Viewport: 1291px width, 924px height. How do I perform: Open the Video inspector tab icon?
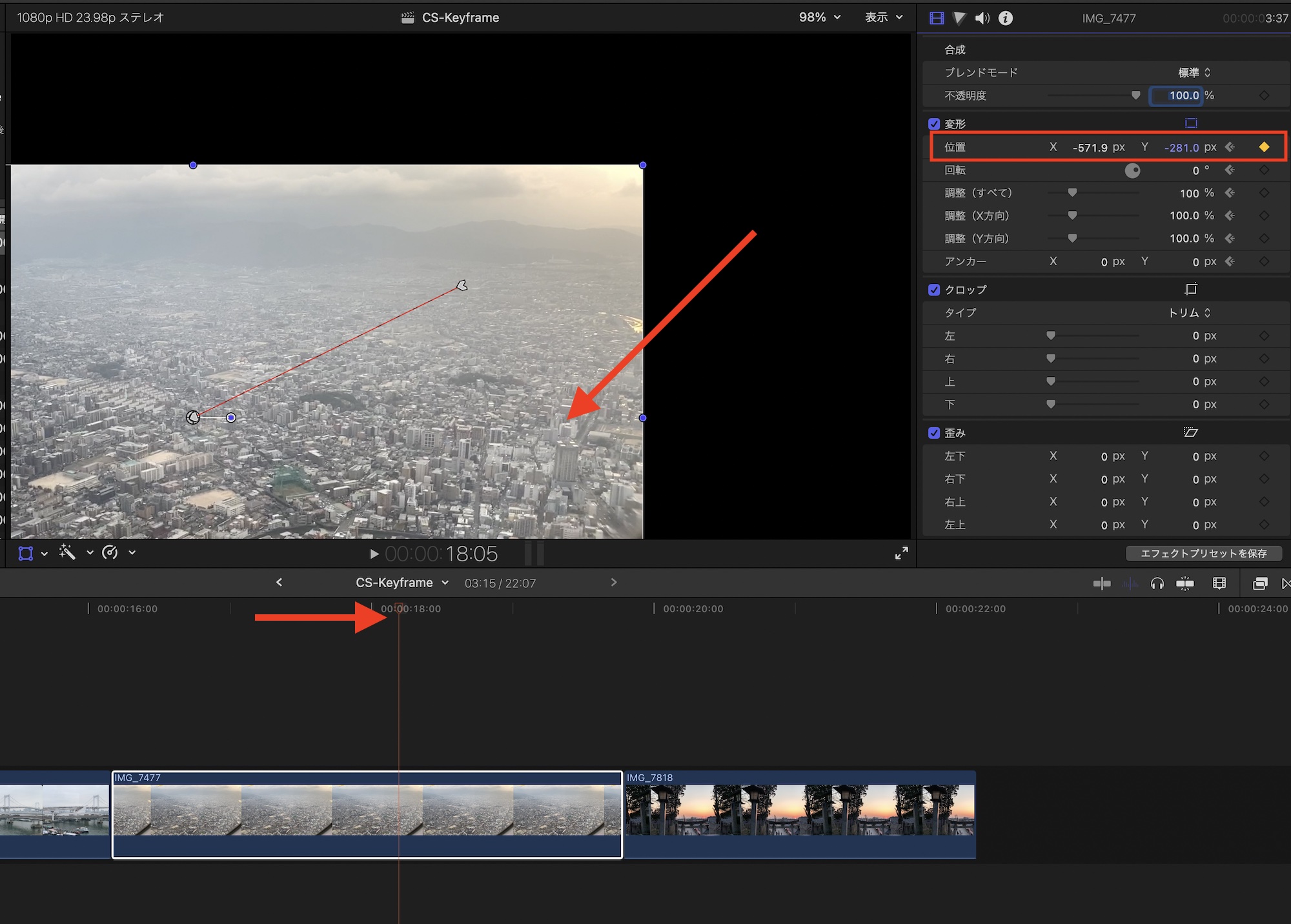(x=937, y=18)
